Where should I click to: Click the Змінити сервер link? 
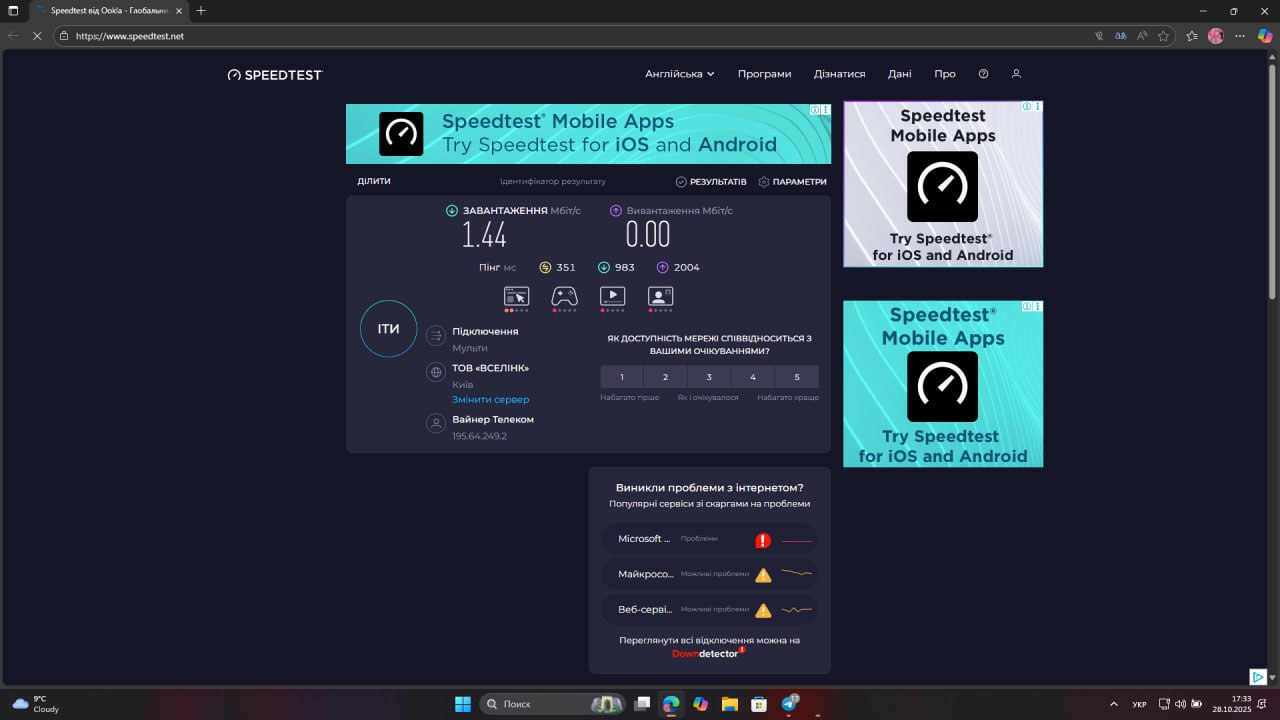pyautogui.click(x=490, y=399)
